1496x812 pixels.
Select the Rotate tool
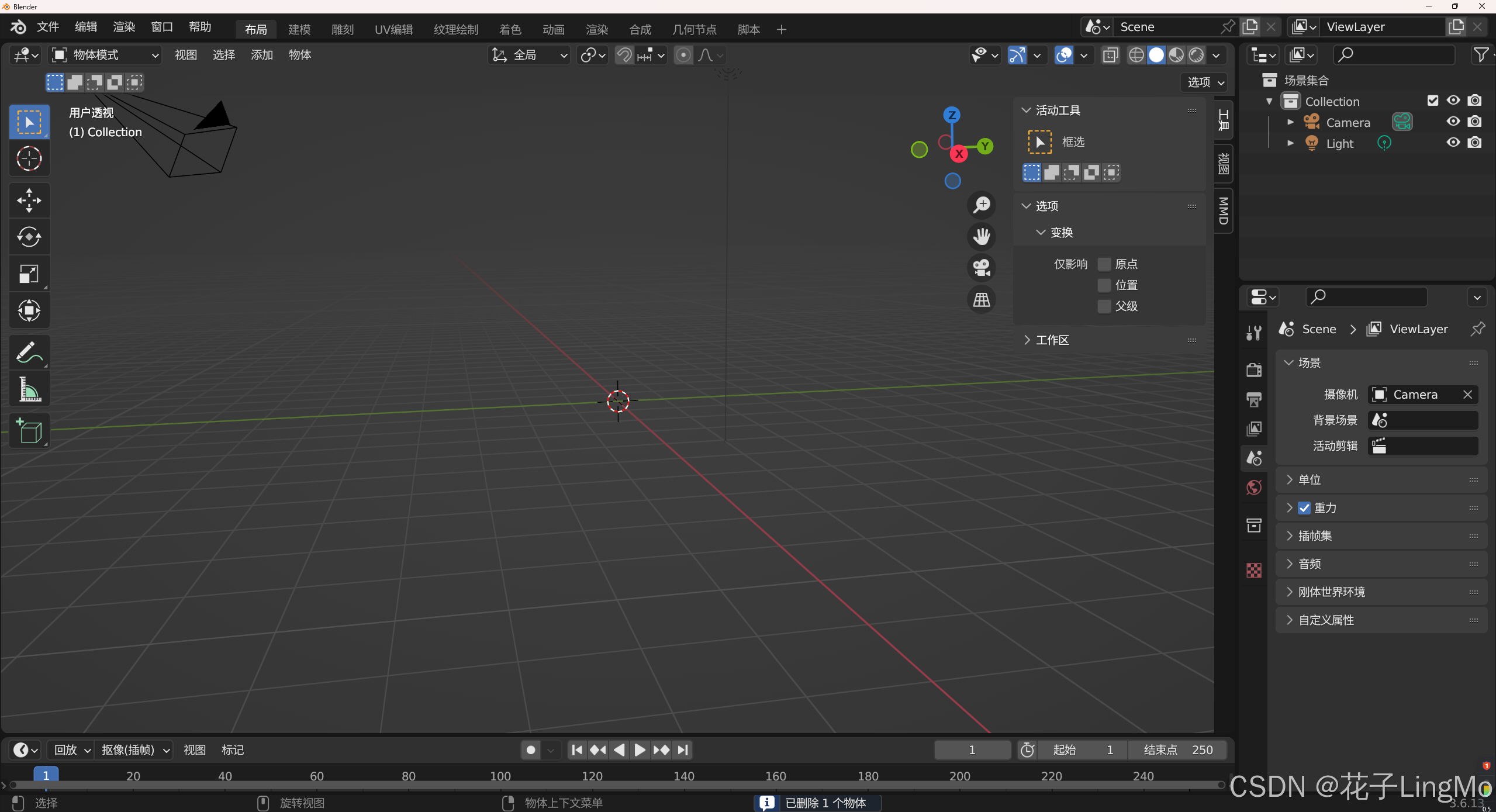pyautogui.click(x=29, y=237)
